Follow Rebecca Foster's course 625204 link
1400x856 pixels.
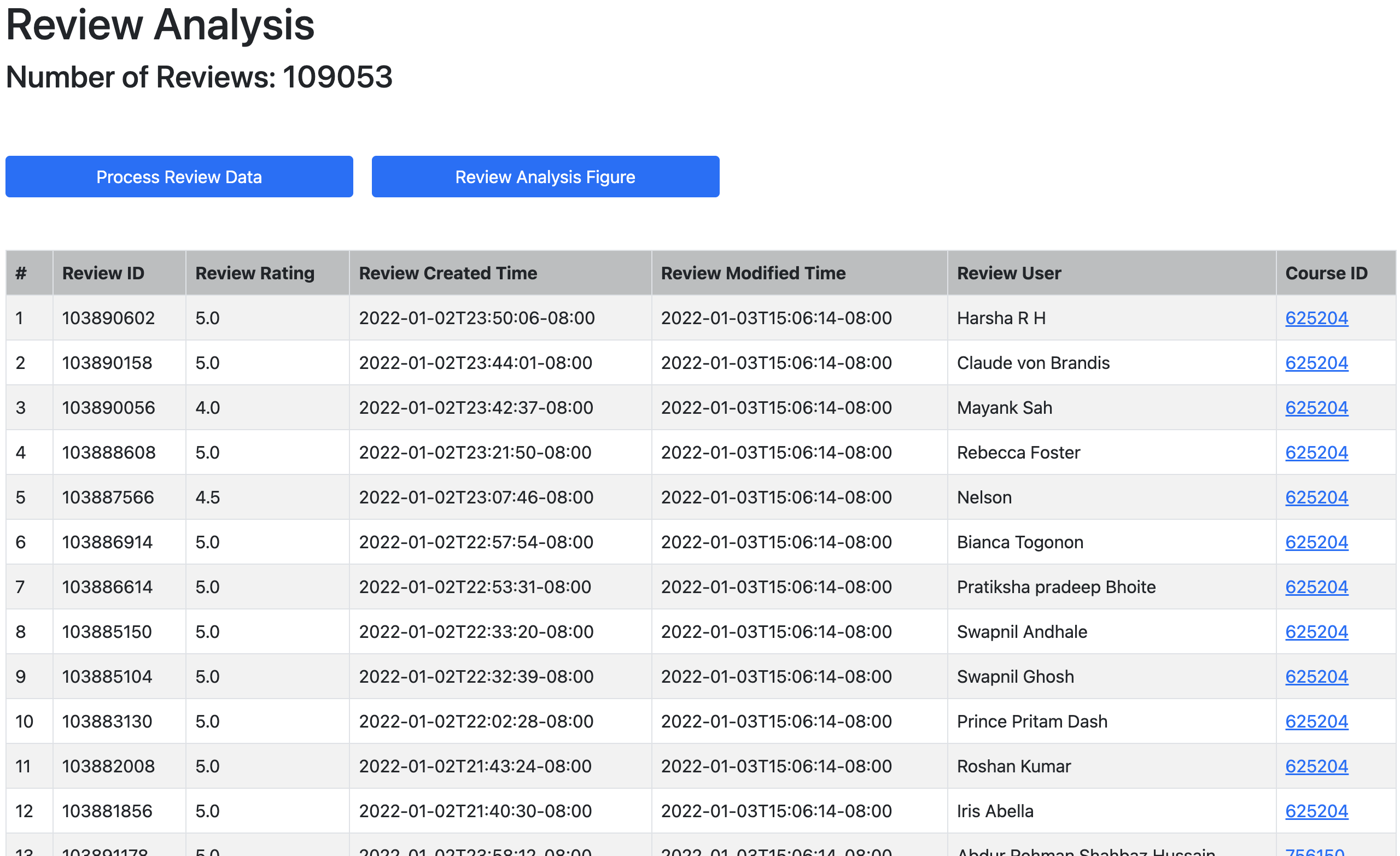1316,453
